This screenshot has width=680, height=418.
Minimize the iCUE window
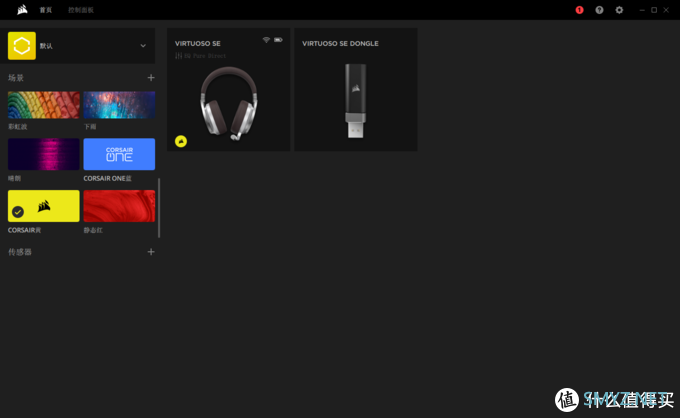tap(642, 10)
